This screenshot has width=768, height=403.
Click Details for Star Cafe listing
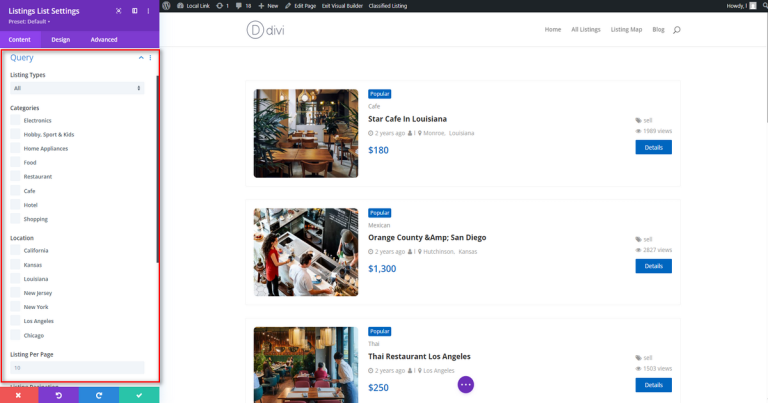point(653,147)
